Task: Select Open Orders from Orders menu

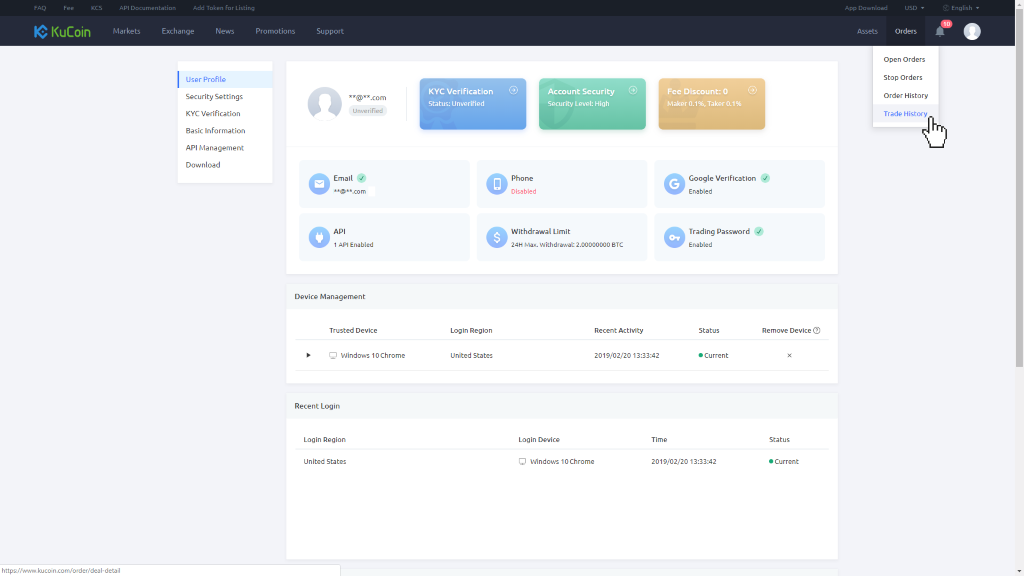Action: 903,60
